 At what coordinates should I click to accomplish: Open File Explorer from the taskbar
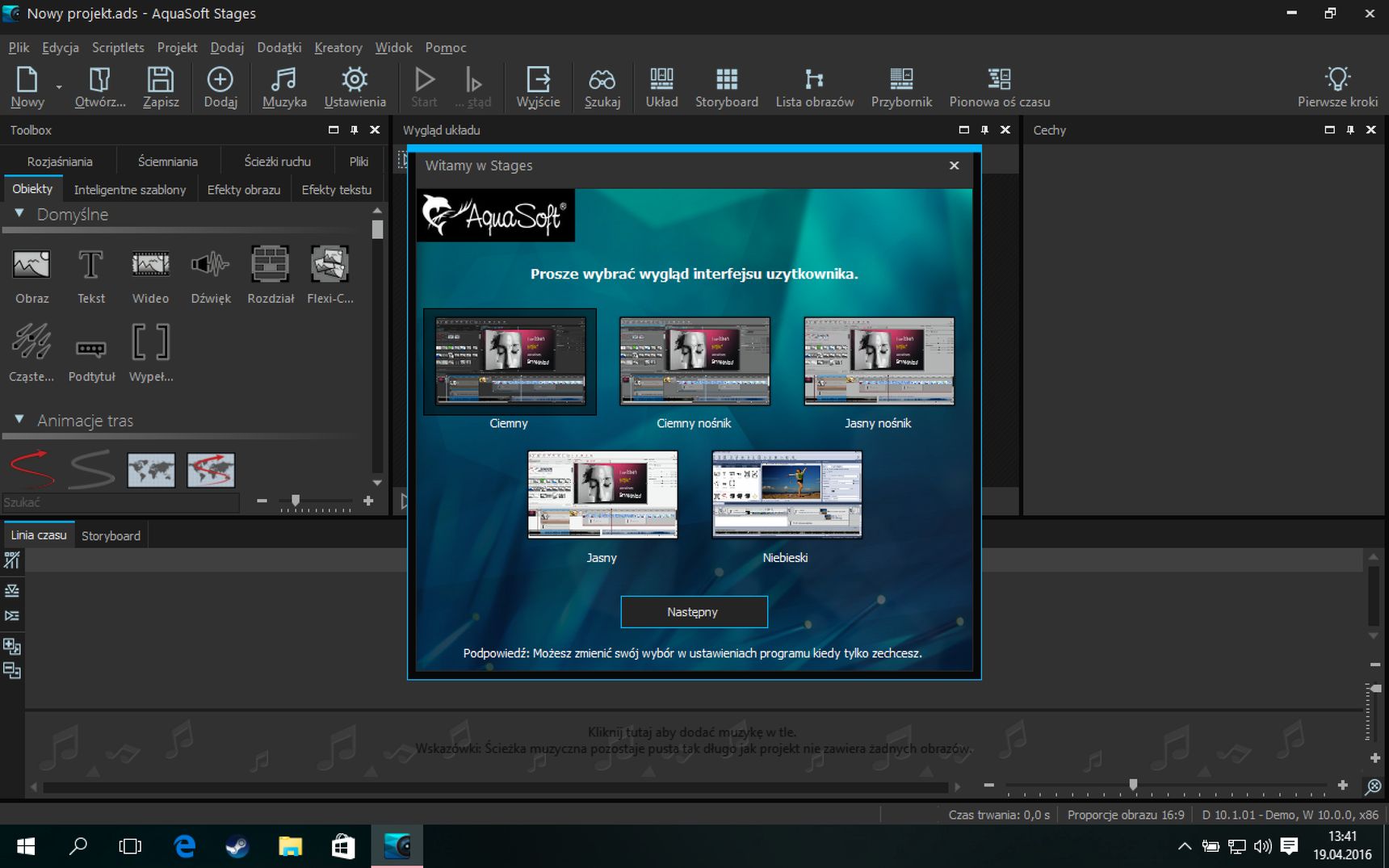coord(290,846)
